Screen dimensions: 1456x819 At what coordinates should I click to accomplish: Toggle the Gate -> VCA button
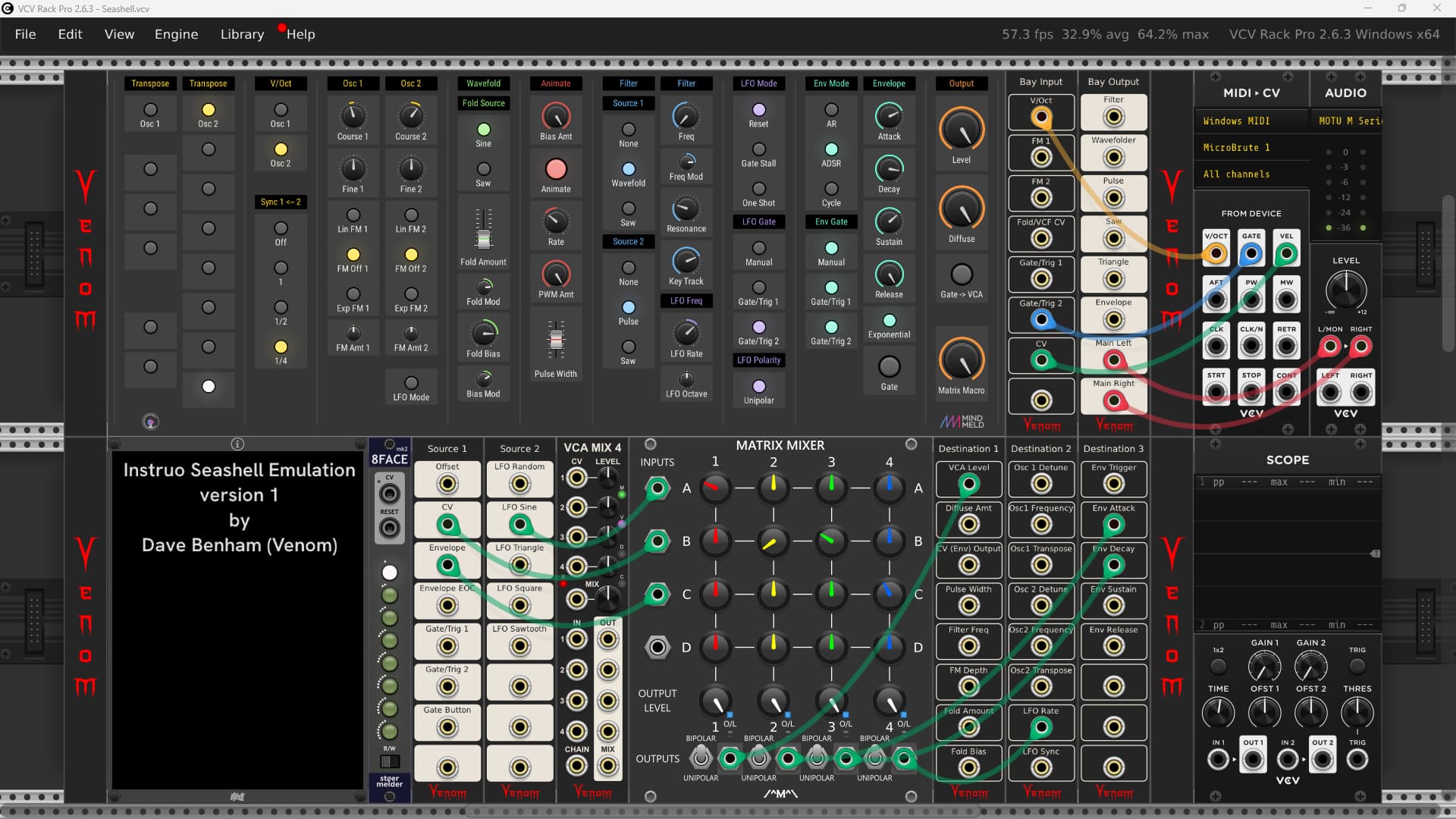[962, 275]
